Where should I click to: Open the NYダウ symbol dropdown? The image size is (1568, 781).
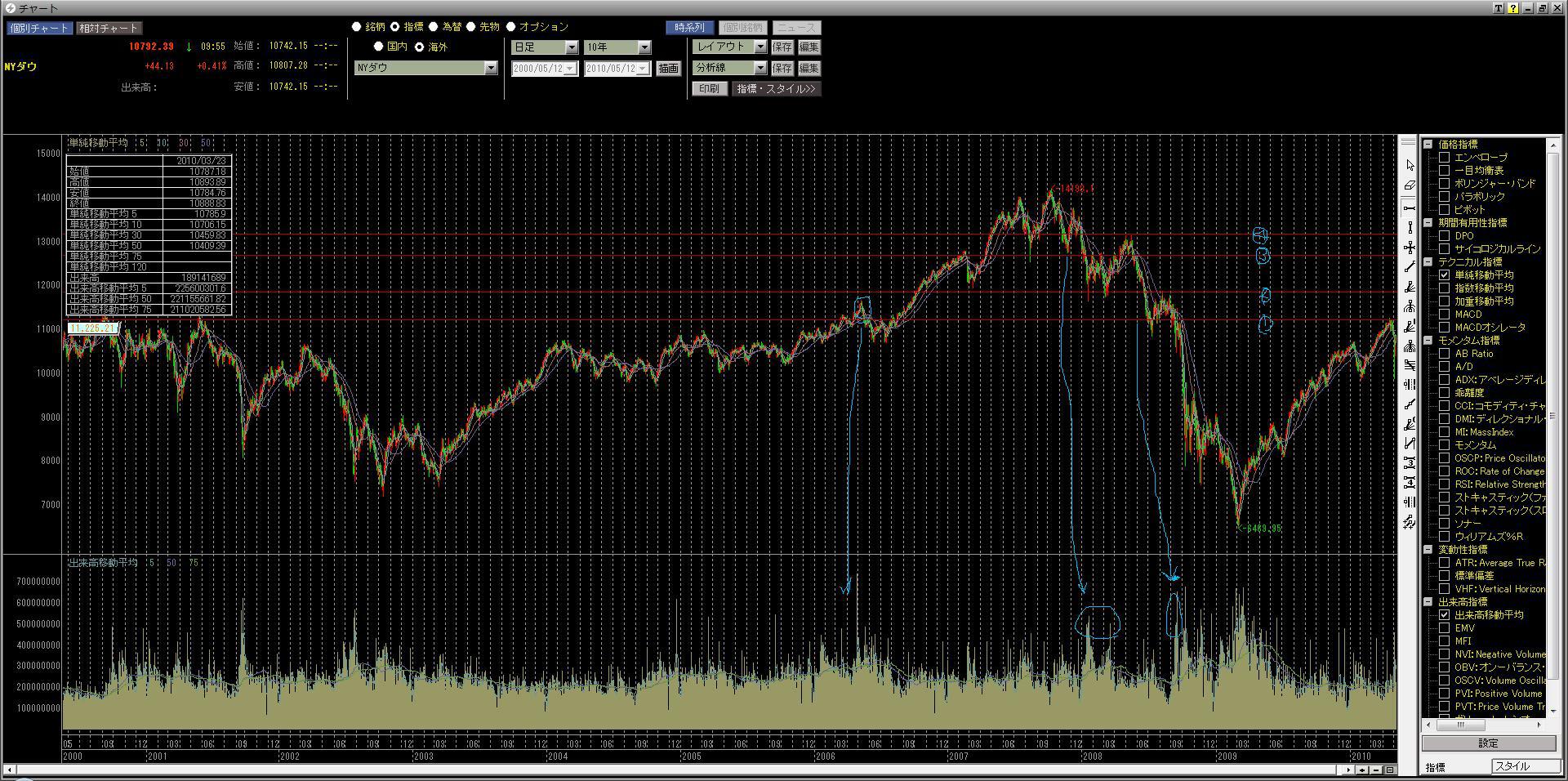click(426, 68)
